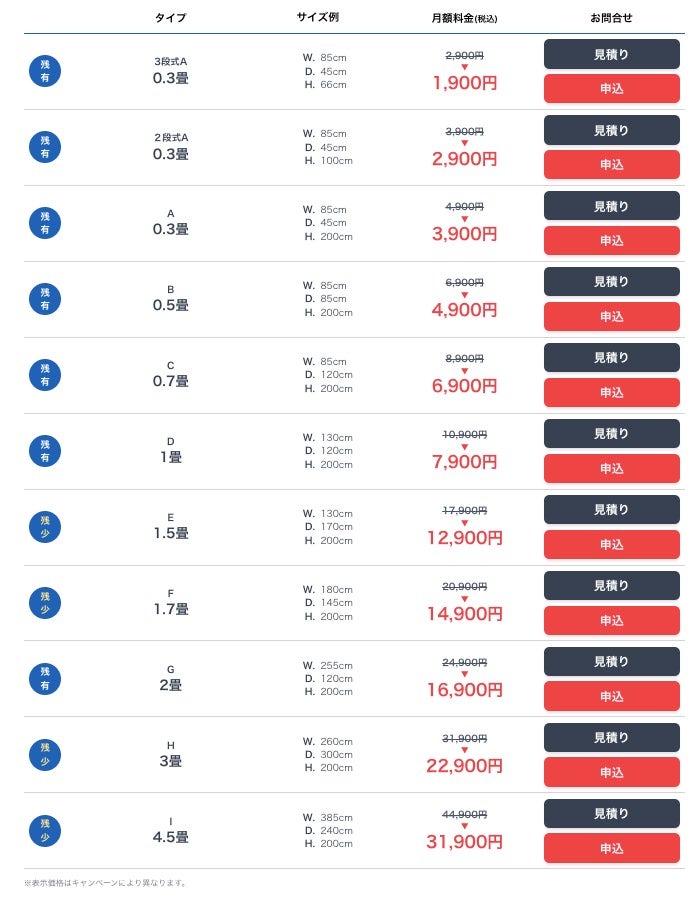The width and height of the screenshot is (699, 900).
Task: Click the 残有 badge for type D
Action: 45,451
